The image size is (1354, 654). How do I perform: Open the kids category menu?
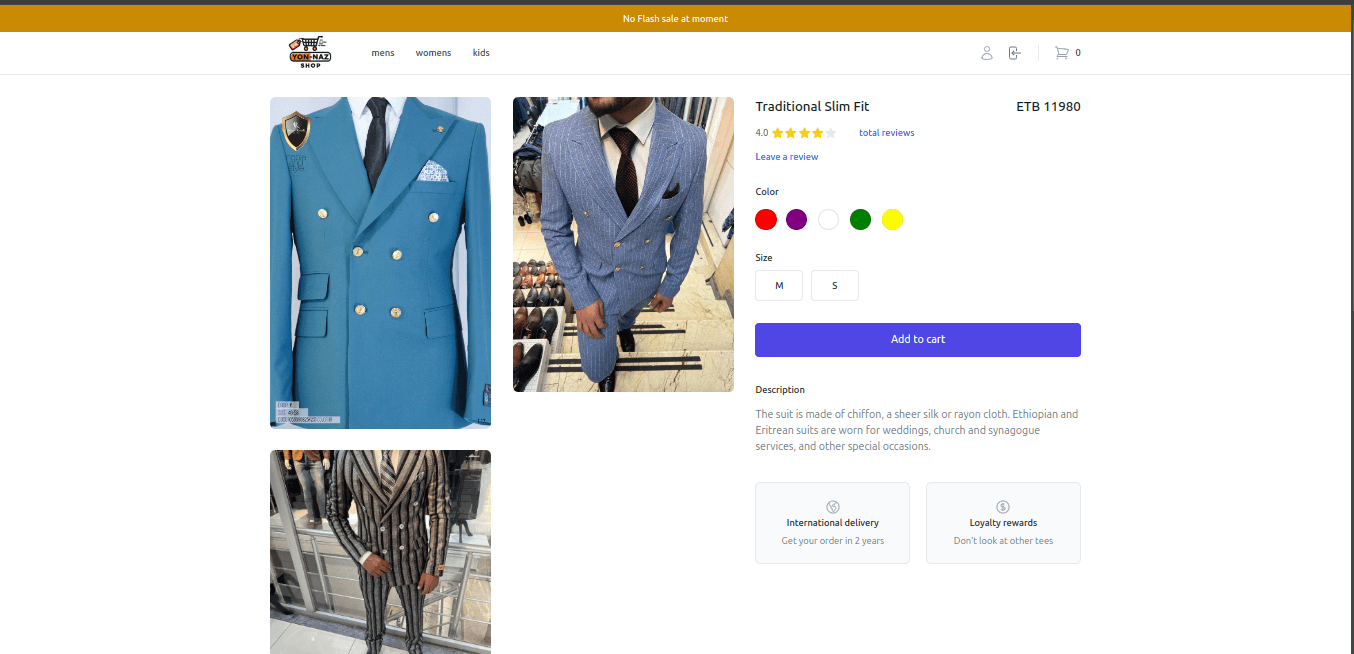coord(481,53)
